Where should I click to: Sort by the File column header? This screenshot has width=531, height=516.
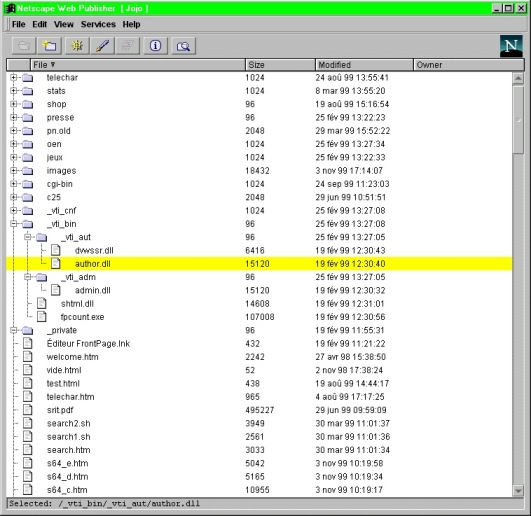[137, 65]
